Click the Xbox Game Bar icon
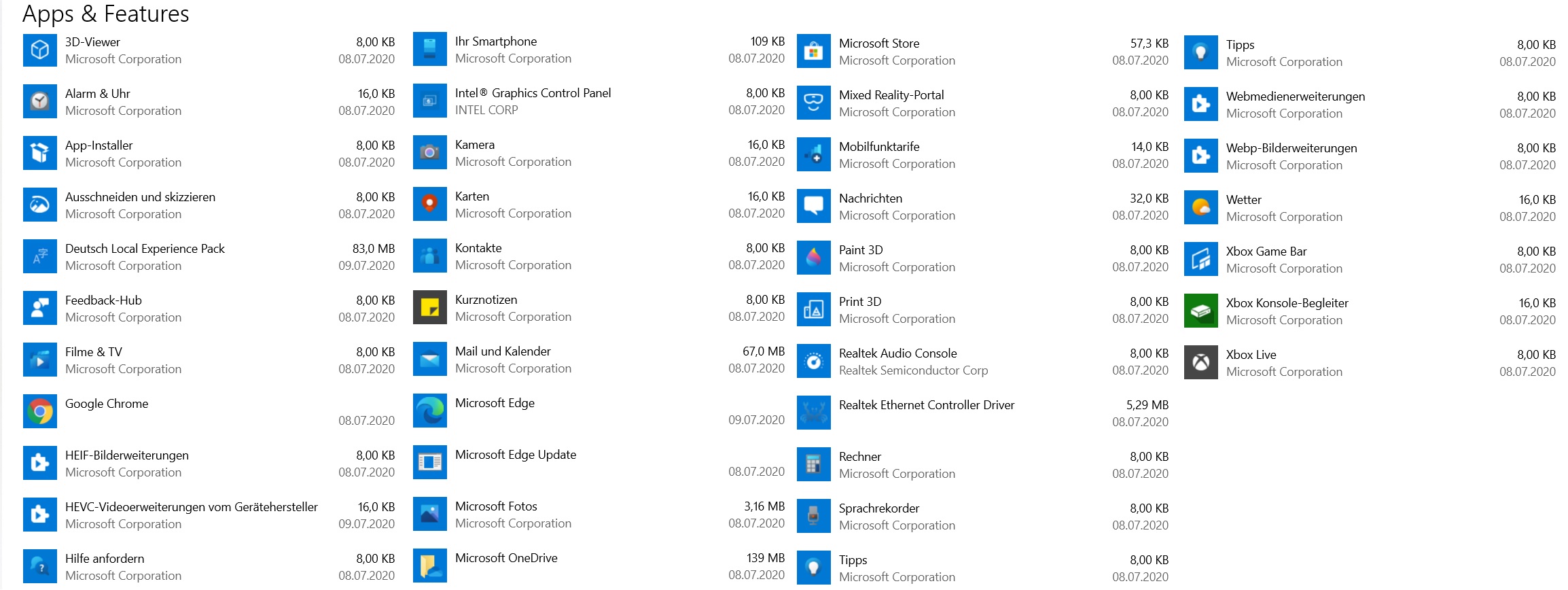This screenshot has width=1568, height=590. [x=1201, y=259]
